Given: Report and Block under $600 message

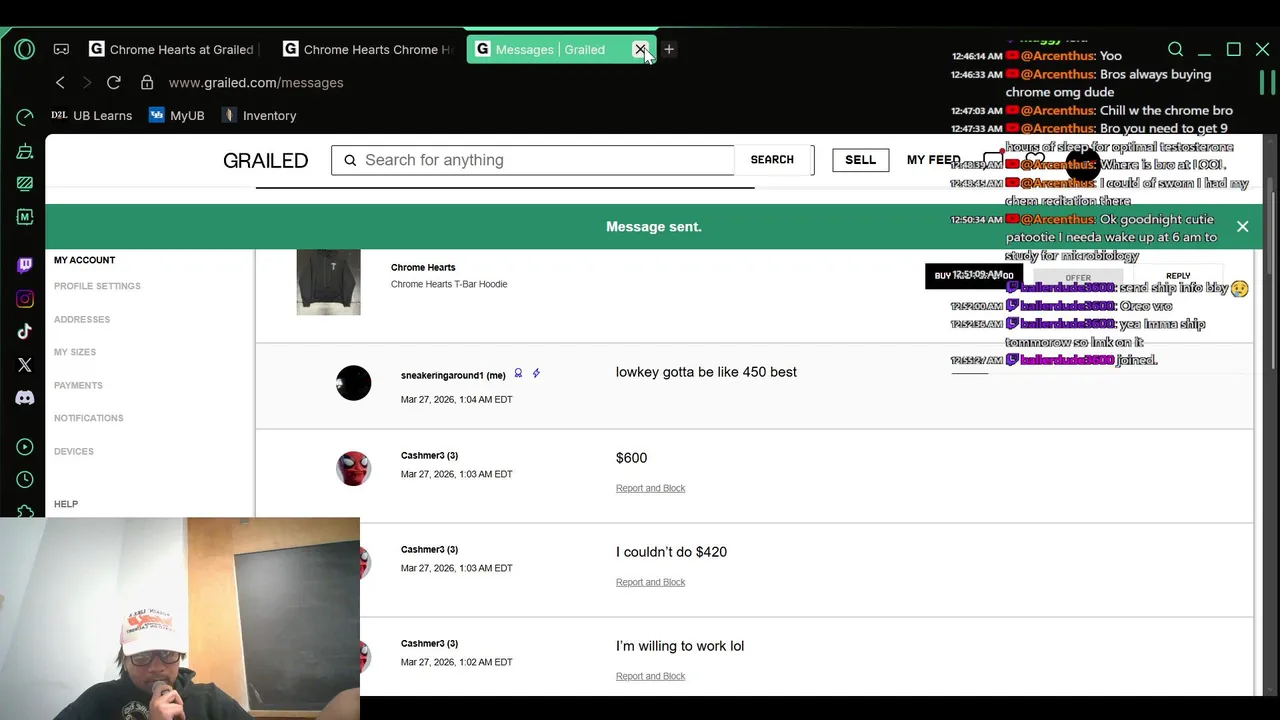Looking at the screenshot, I should click(650, 488).
